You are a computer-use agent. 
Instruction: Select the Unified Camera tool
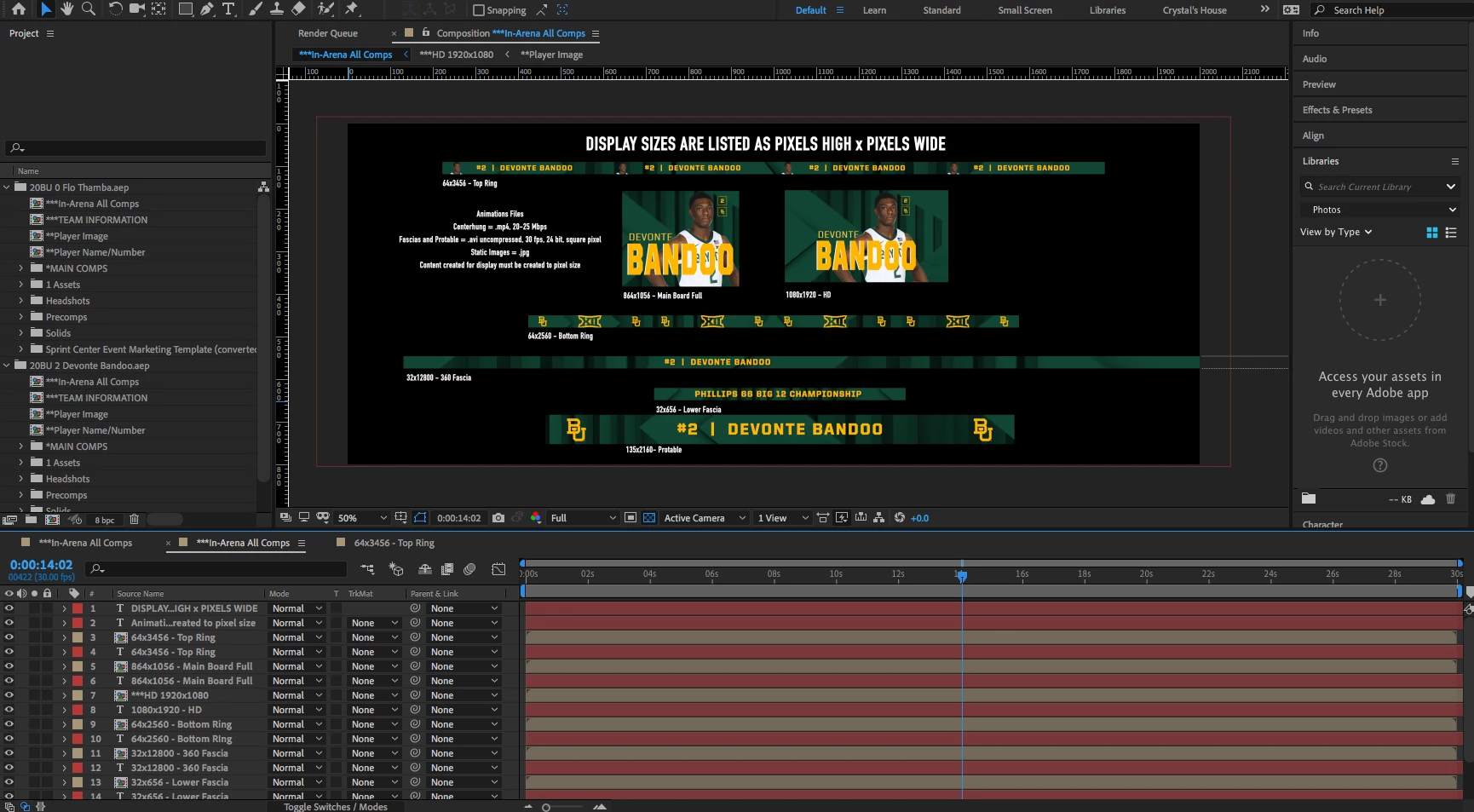click(x=136, y=9)
